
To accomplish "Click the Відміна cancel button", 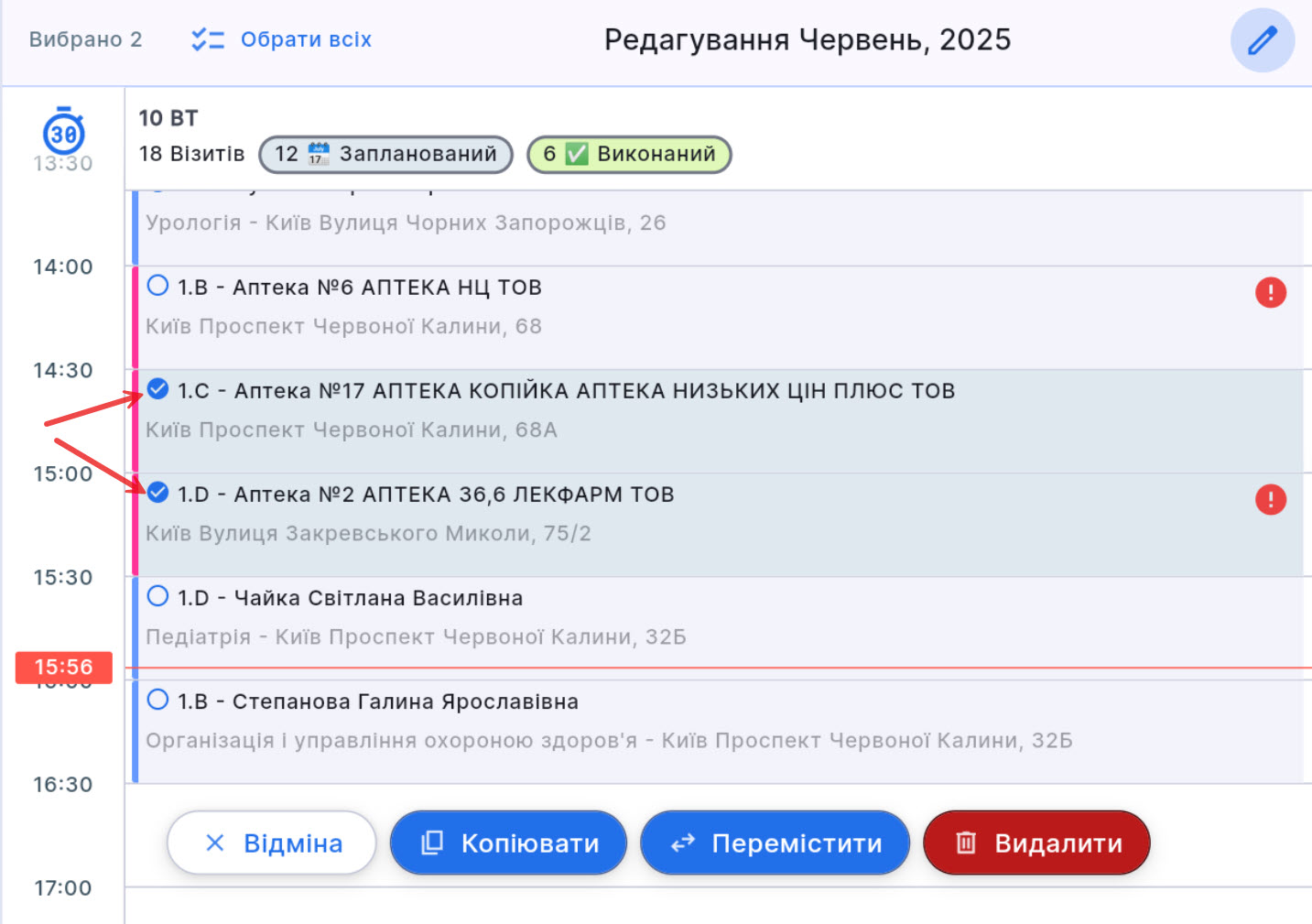I will pyautogui.click(x=271, y=842).
